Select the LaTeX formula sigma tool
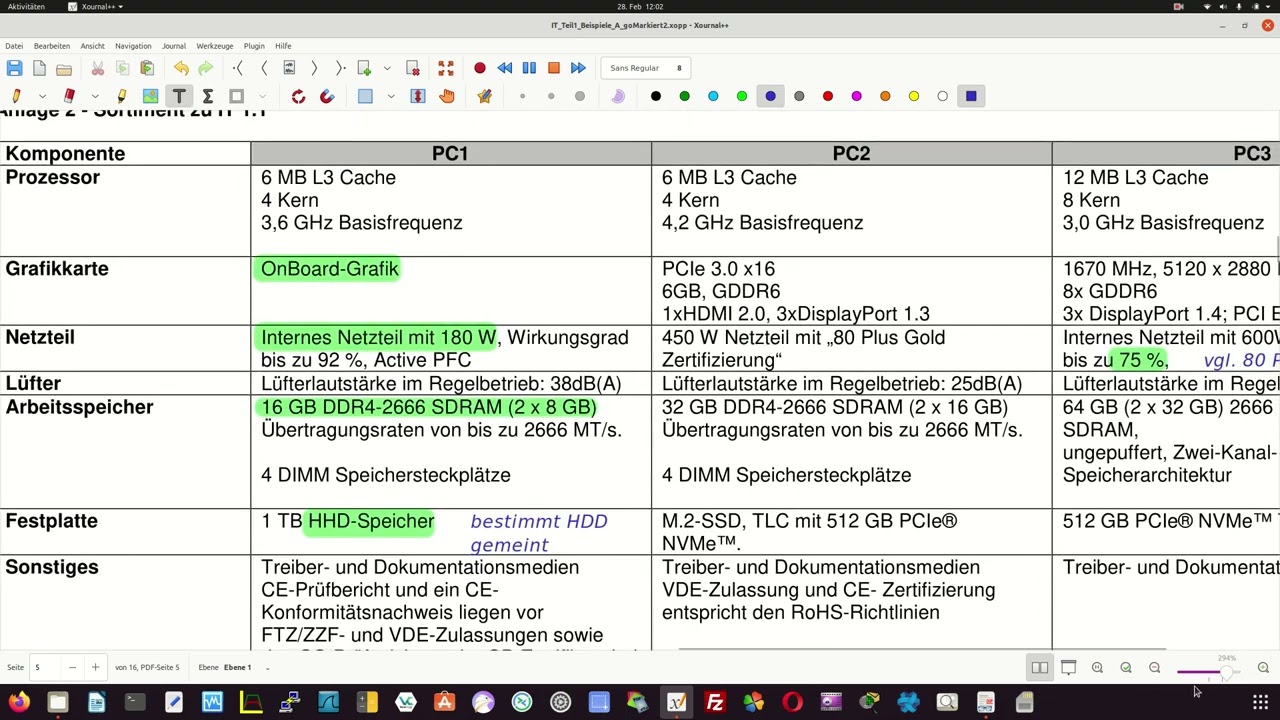 (x=208, y=96)
